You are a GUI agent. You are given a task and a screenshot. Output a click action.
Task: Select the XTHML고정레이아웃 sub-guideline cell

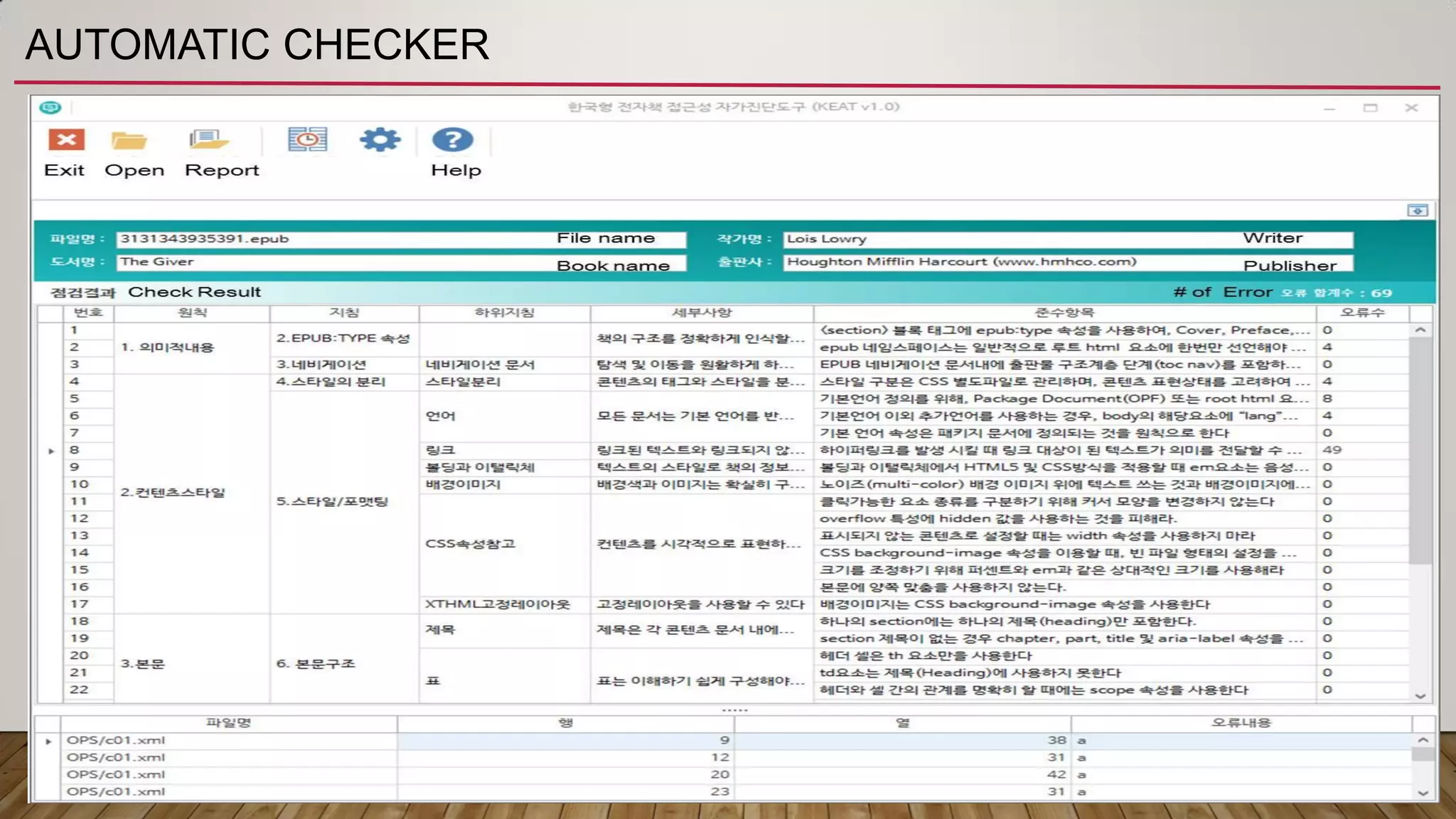point(504,604)
